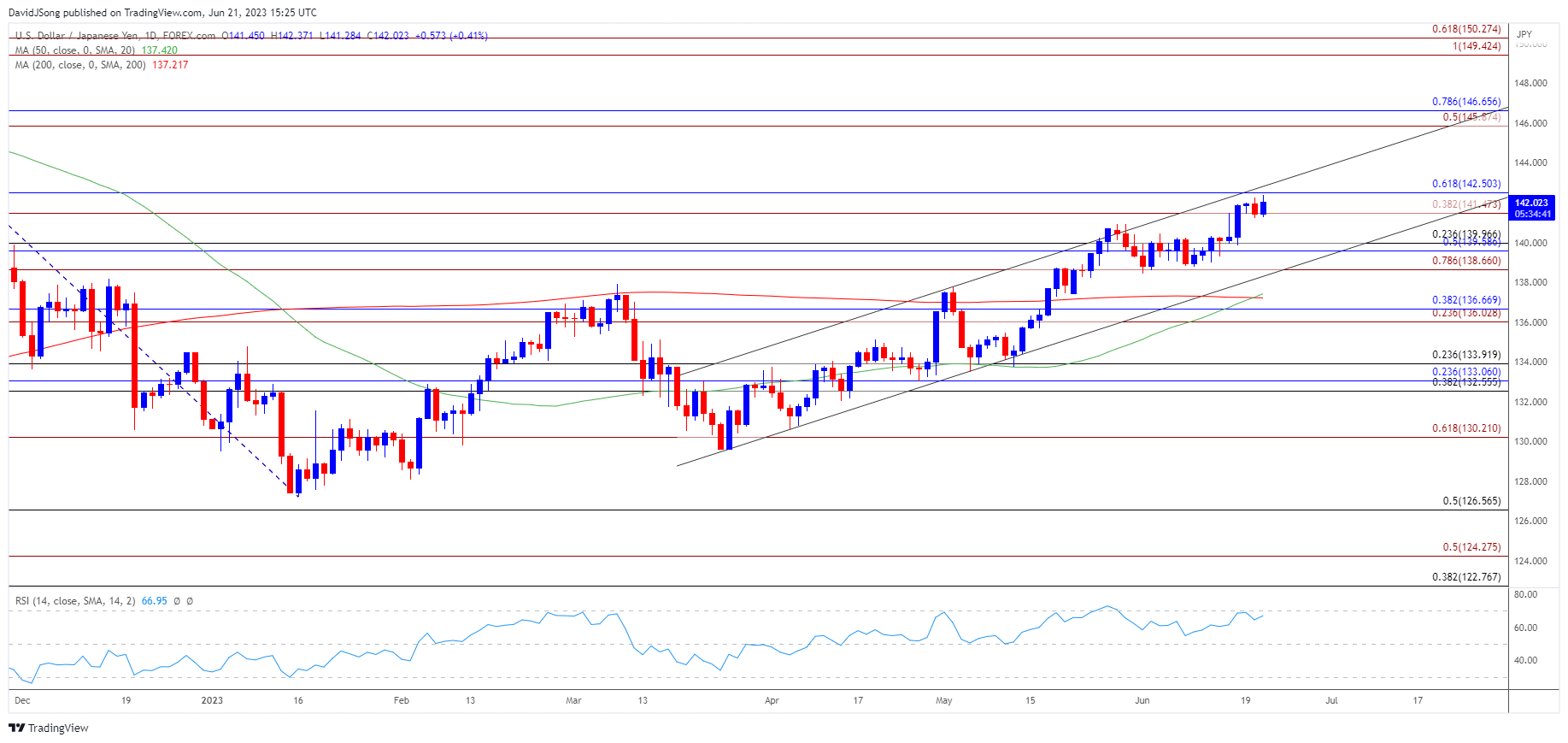Click 80.00 on the RSI axis
1568x743 pixels.
point(1525,594)
